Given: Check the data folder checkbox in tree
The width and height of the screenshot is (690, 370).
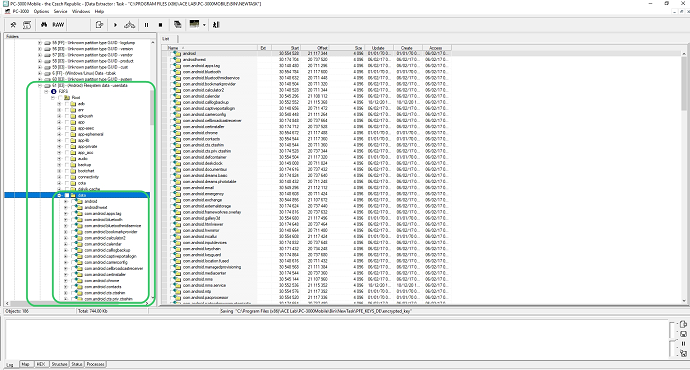Looking at the screenshot, I should 67,195.
